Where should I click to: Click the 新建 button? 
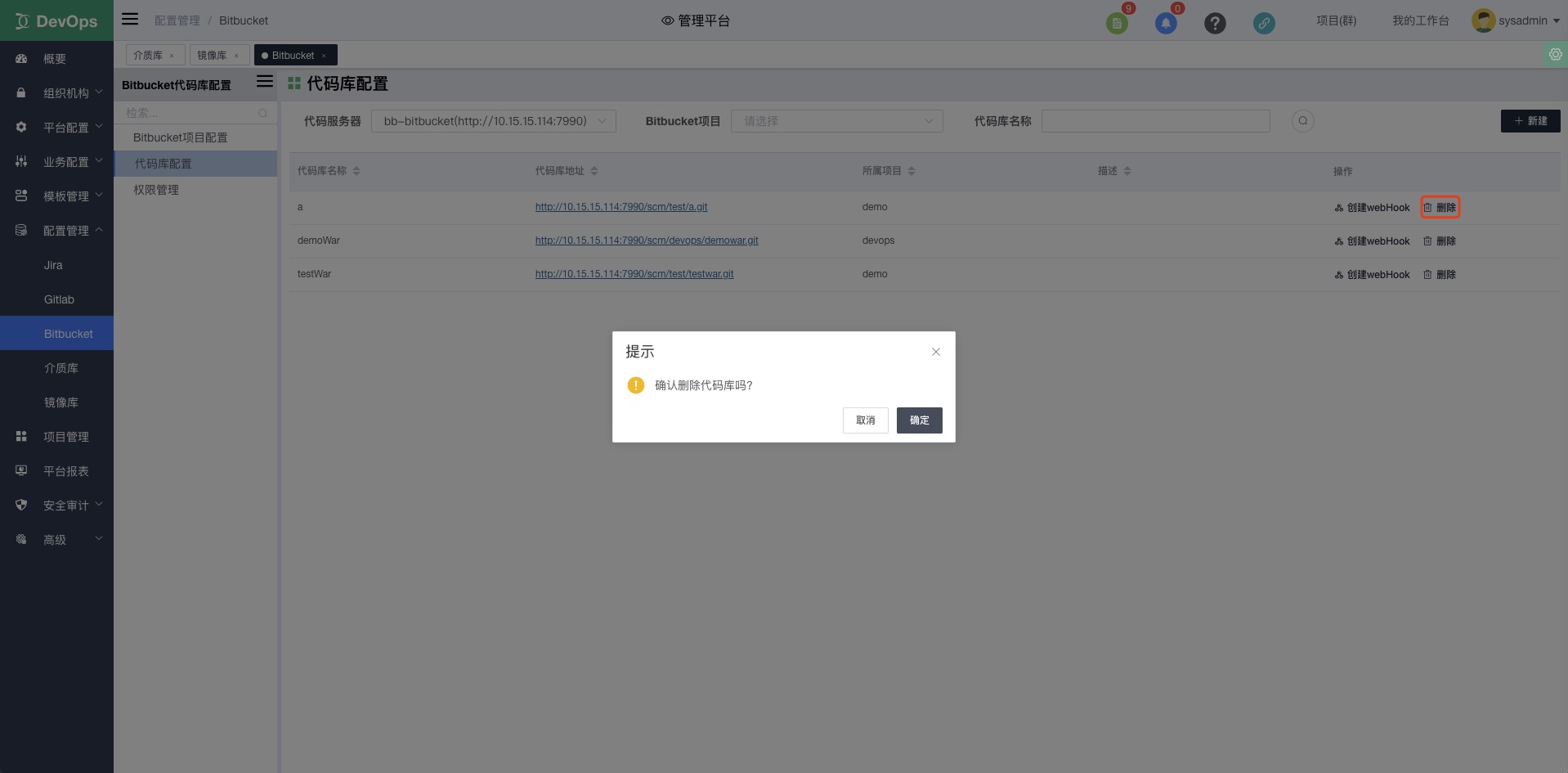[1530, 121]
